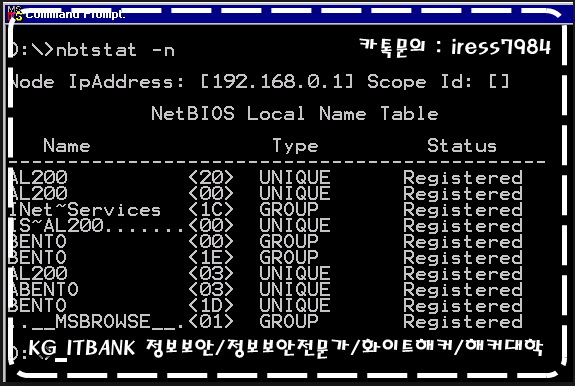Click the Command Prompt title bar text
The height and width of the screenshot is (386, 575).
(x=76, y=15)
